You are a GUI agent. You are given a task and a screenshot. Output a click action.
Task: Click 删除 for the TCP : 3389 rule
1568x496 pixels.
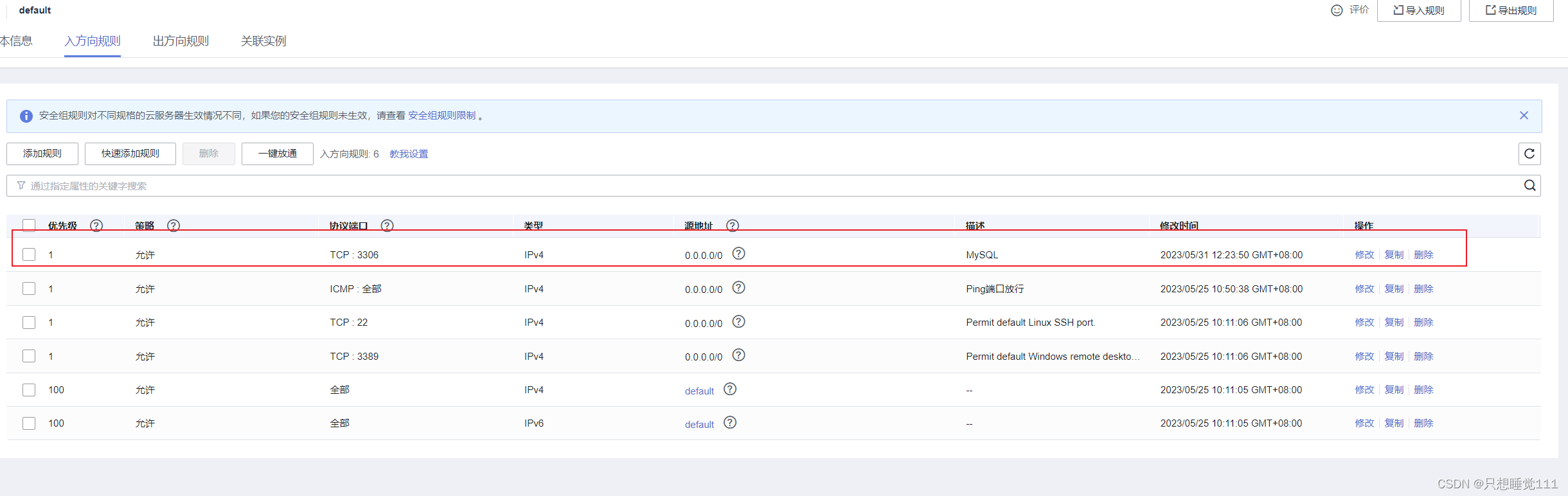coord(1423,357)
